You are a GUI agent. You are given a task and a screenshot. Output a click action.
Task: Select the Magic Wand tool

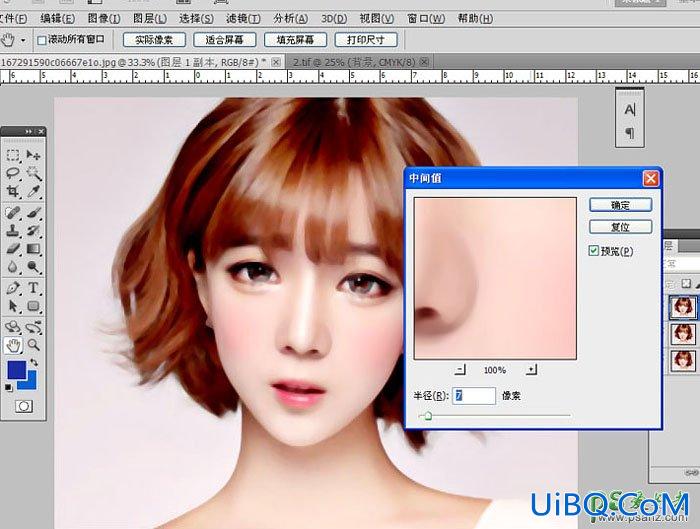[x=33, y=173]
